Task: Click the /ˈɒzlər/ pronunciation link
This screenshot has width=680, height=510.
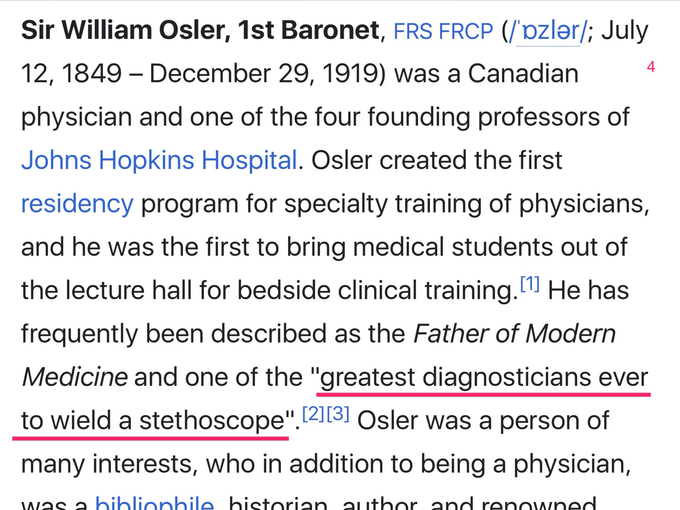Action: [548, 31]
